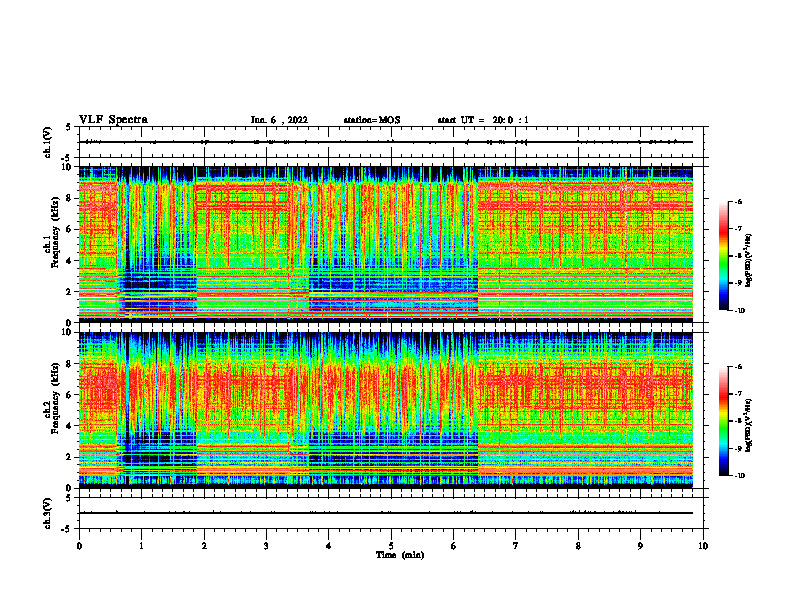This screenshot has height=612, width=792.
Task: Click inside the ch.2 spectrogram panel
Action: click(x=386, y=410)
